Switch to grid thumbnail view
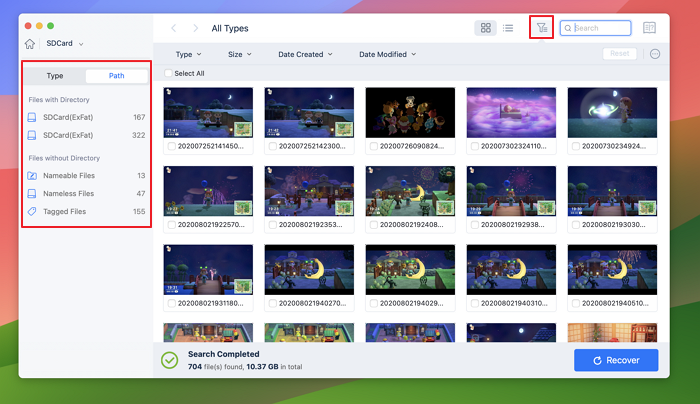This screenshot has width=700, height=404. (485, 28)
